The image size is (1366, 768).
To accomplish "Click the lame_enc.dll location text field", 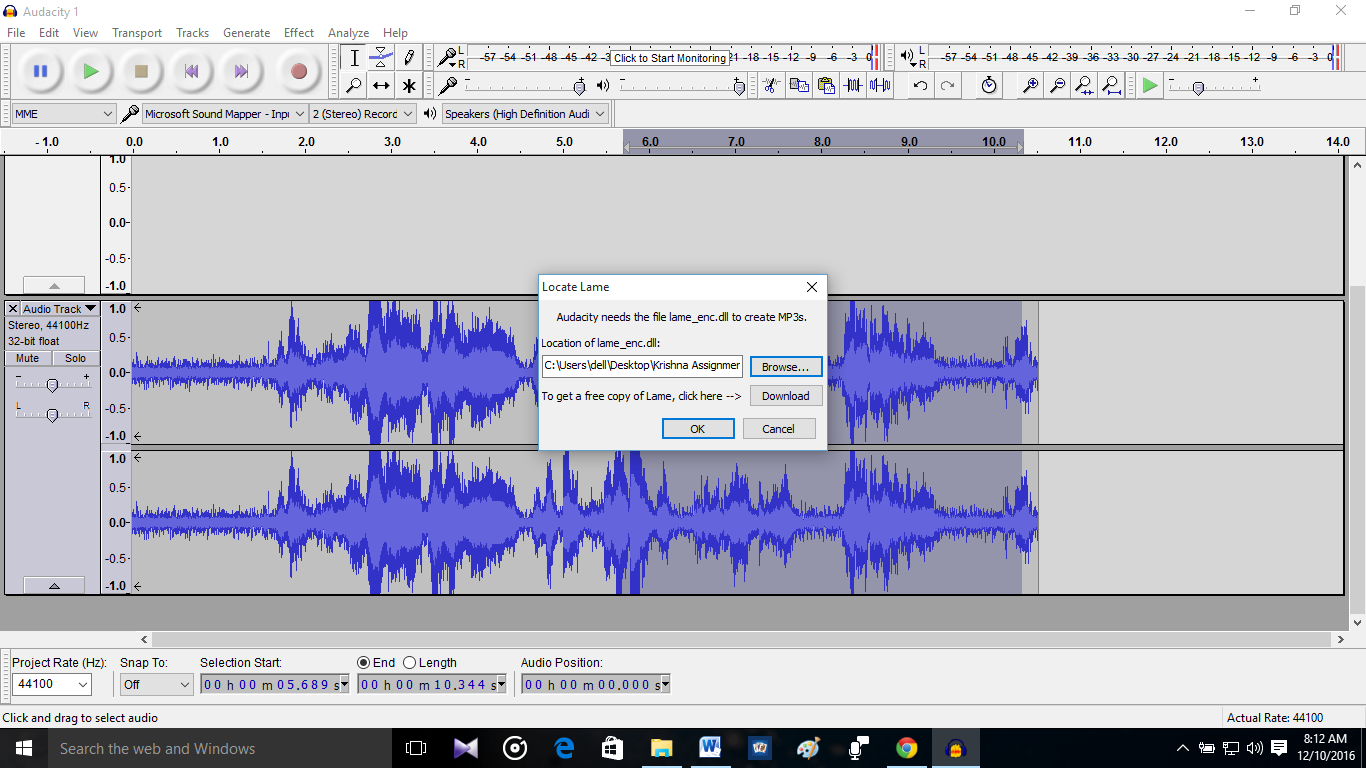I will point(642,366).
